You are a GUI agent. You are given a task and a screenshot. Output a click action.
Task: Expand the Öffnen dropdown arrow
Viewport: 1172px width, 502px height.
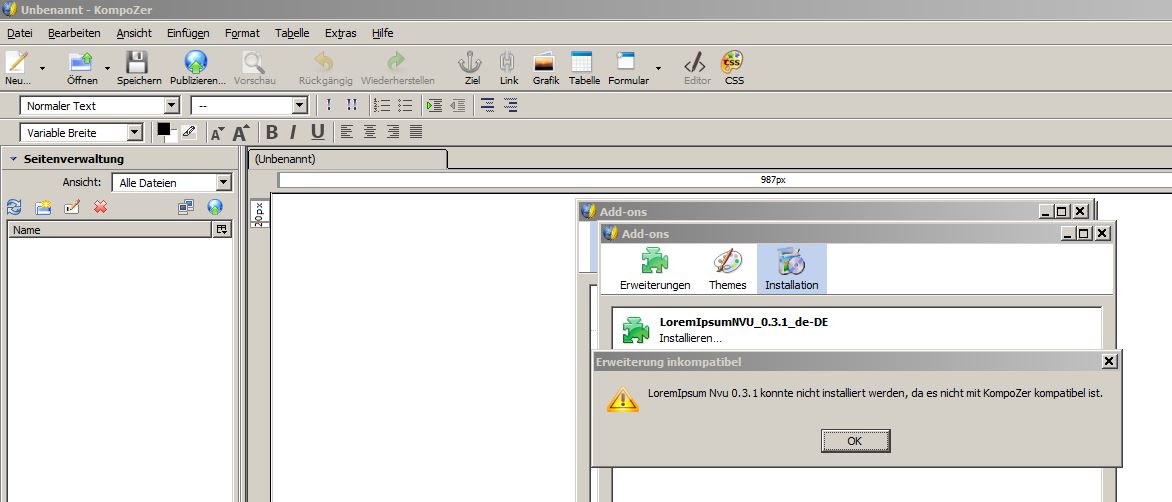[x=107, y=68]
